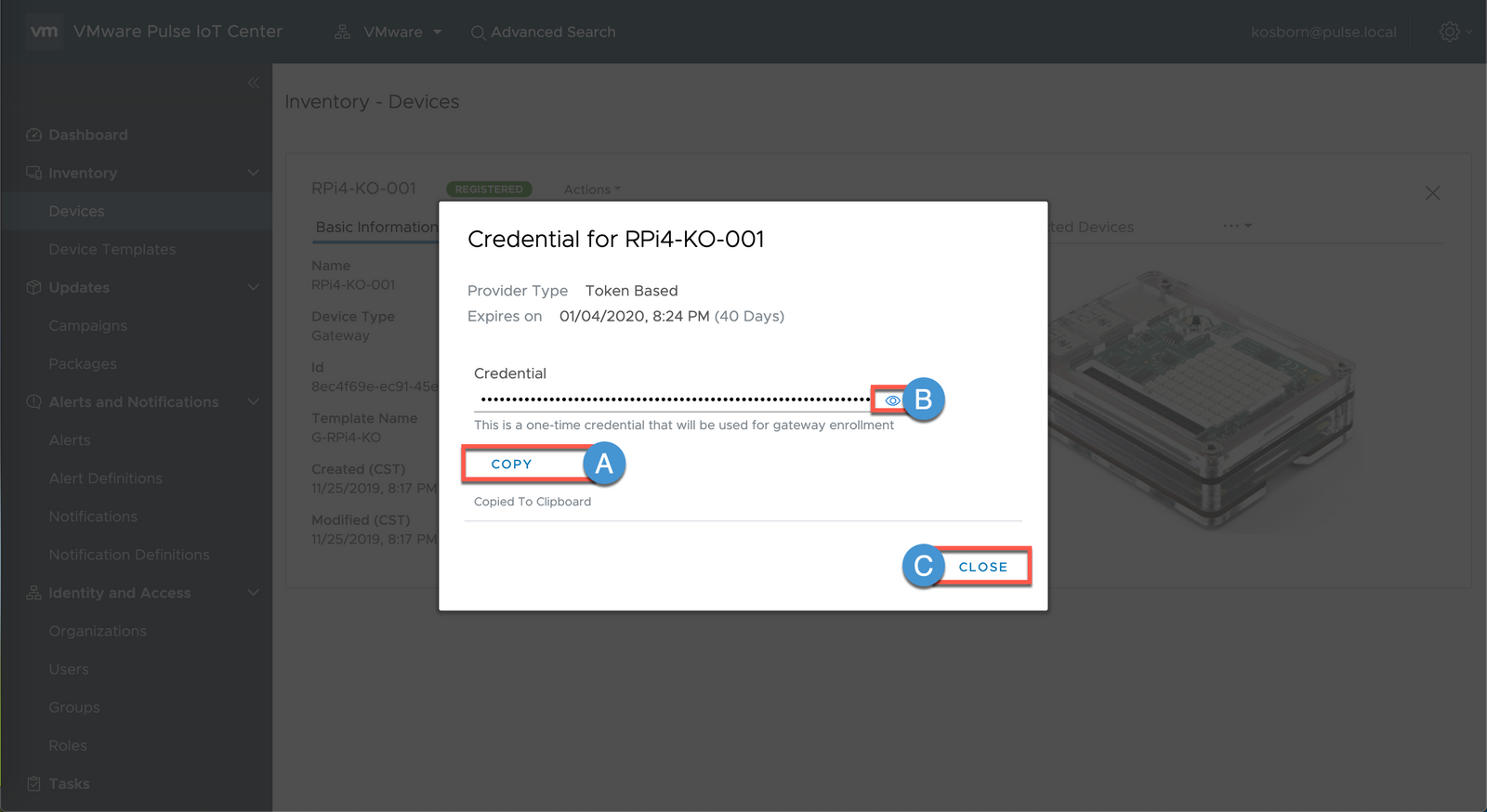Screen dimensions: 1487x812
Task: Select Devices in the sidebar
Action: [x=76, y=211]
